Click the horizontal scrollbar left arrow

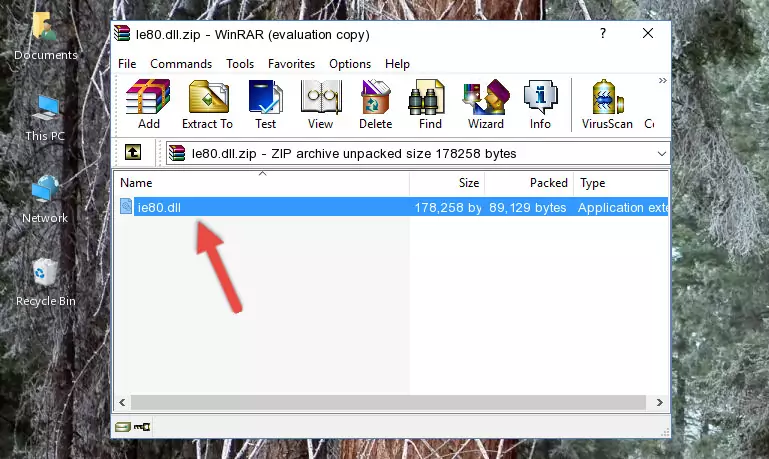click(122, 403)
